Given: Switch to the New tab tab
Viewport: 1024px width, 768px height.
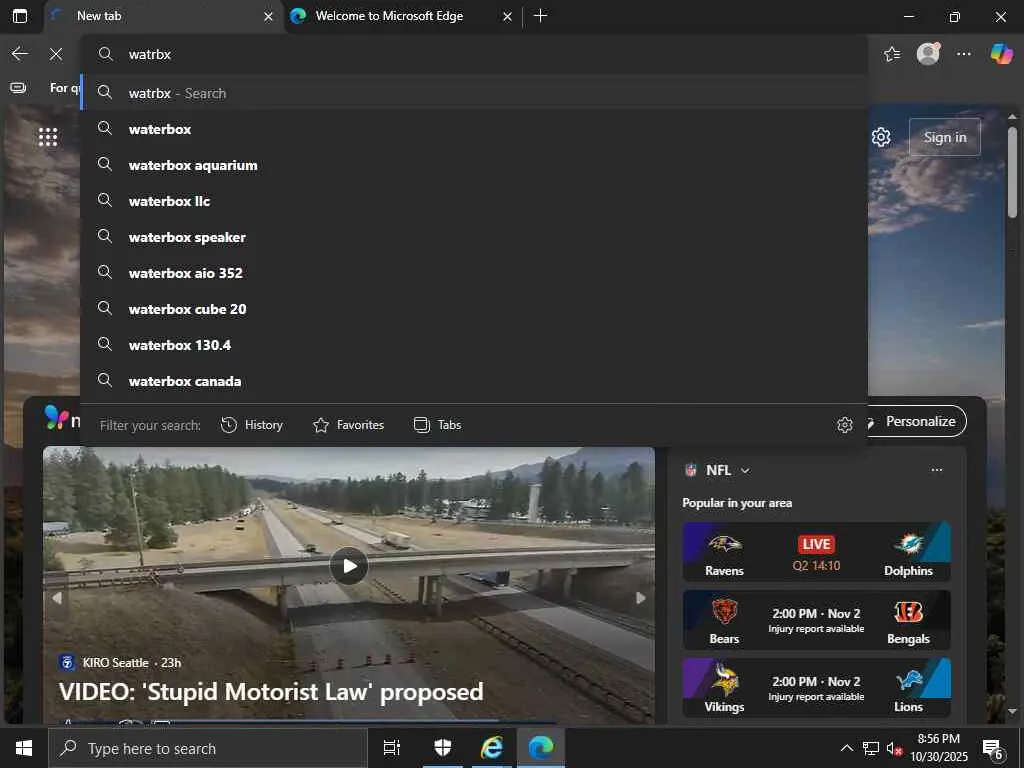Looking at the screenshot, I should coord(163,16).
